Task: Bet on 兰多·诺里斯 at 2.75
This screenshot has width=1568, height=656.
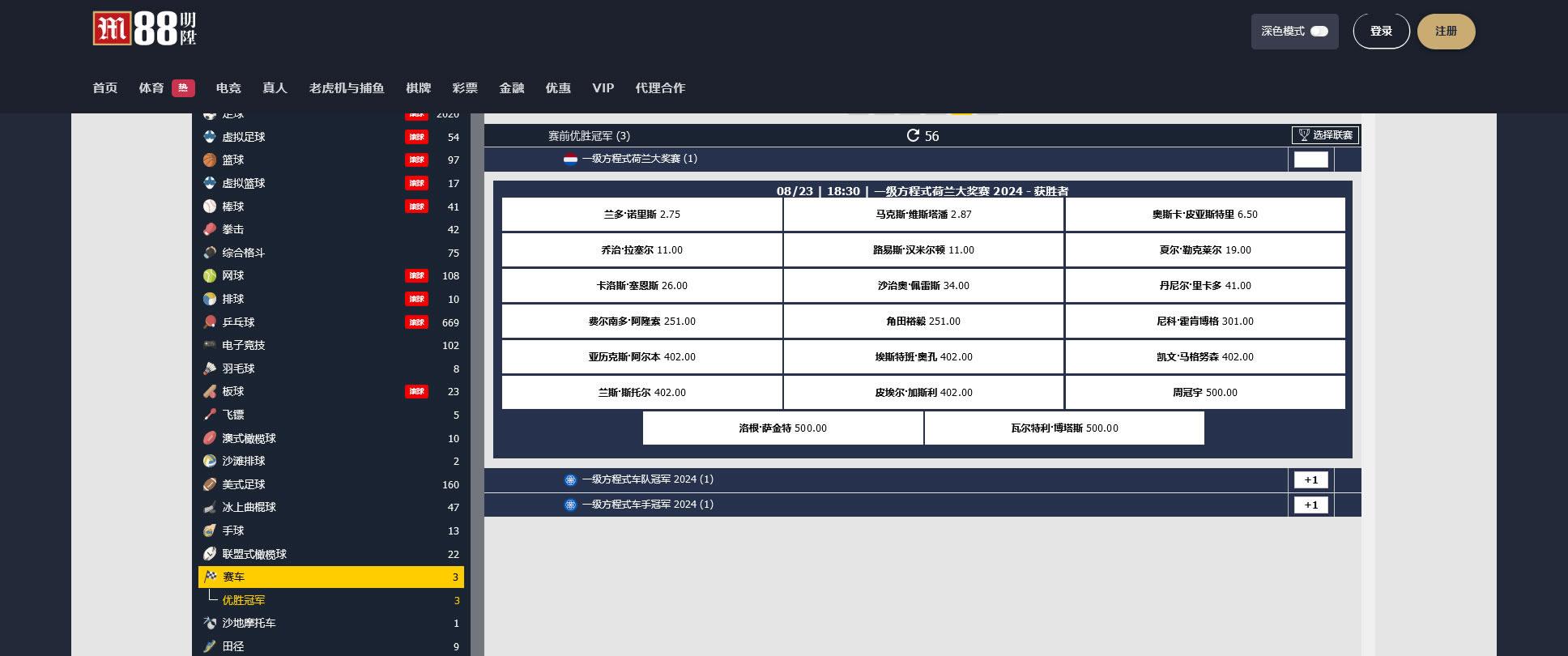Action: coord(642,215)
